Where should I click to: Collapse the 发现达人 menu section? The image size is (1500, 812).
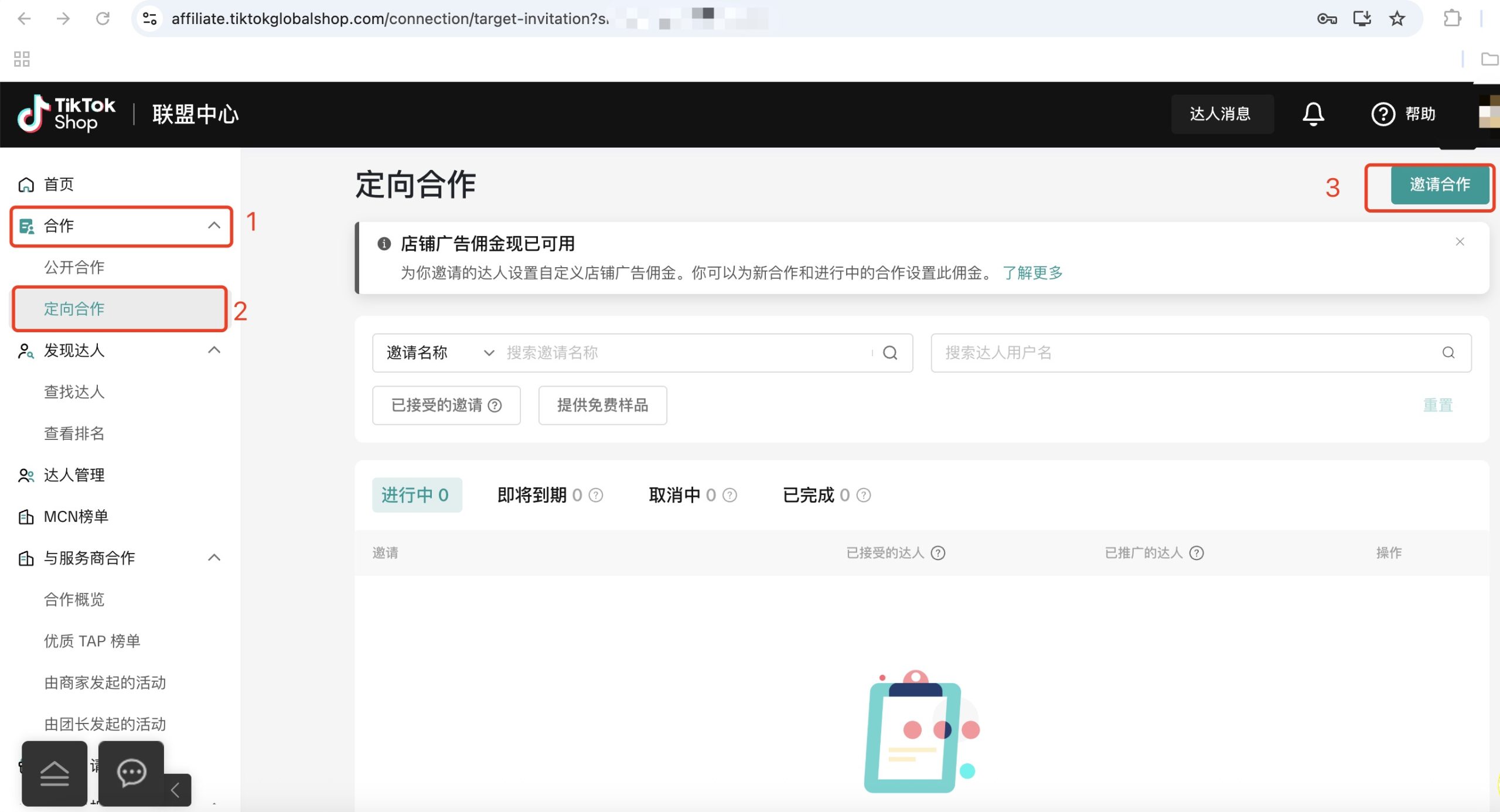(214, 350)
